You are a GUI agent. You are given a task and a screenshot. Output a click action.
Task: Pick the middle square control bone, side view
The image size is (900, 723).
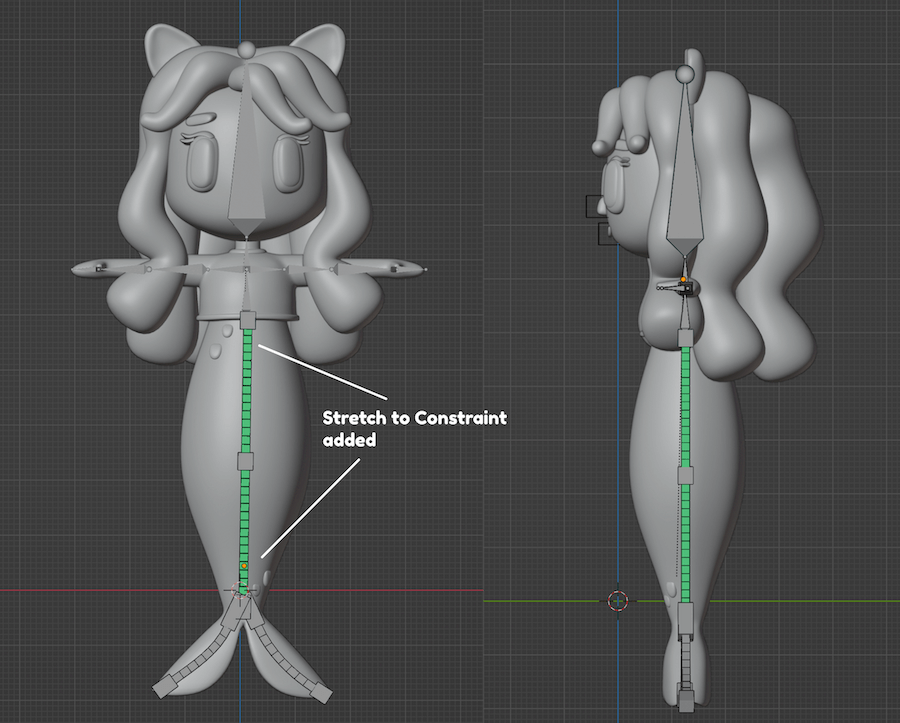(x=685, y=476)
